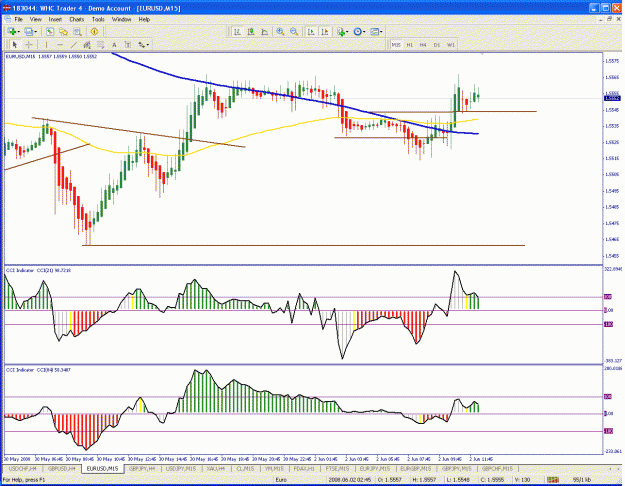This screenshot has width=625, height=486.
Task: Toggle chart auto scroll
Action: pos(311,31)
